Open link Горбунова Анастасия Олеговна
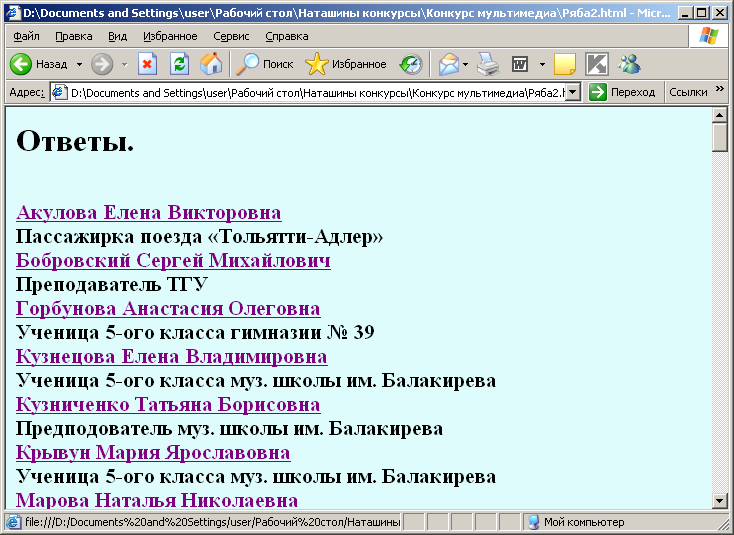Viewport: 734px width, 535px height. pos(168,308)
